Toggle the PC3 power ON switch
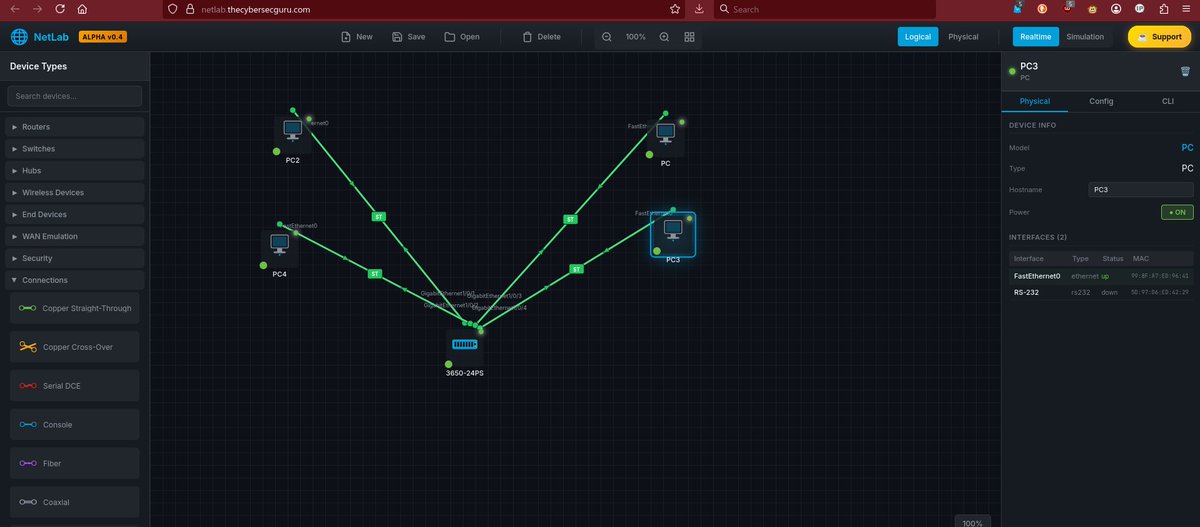The height and width of the screenshot is (527, 1200). 1176,212
